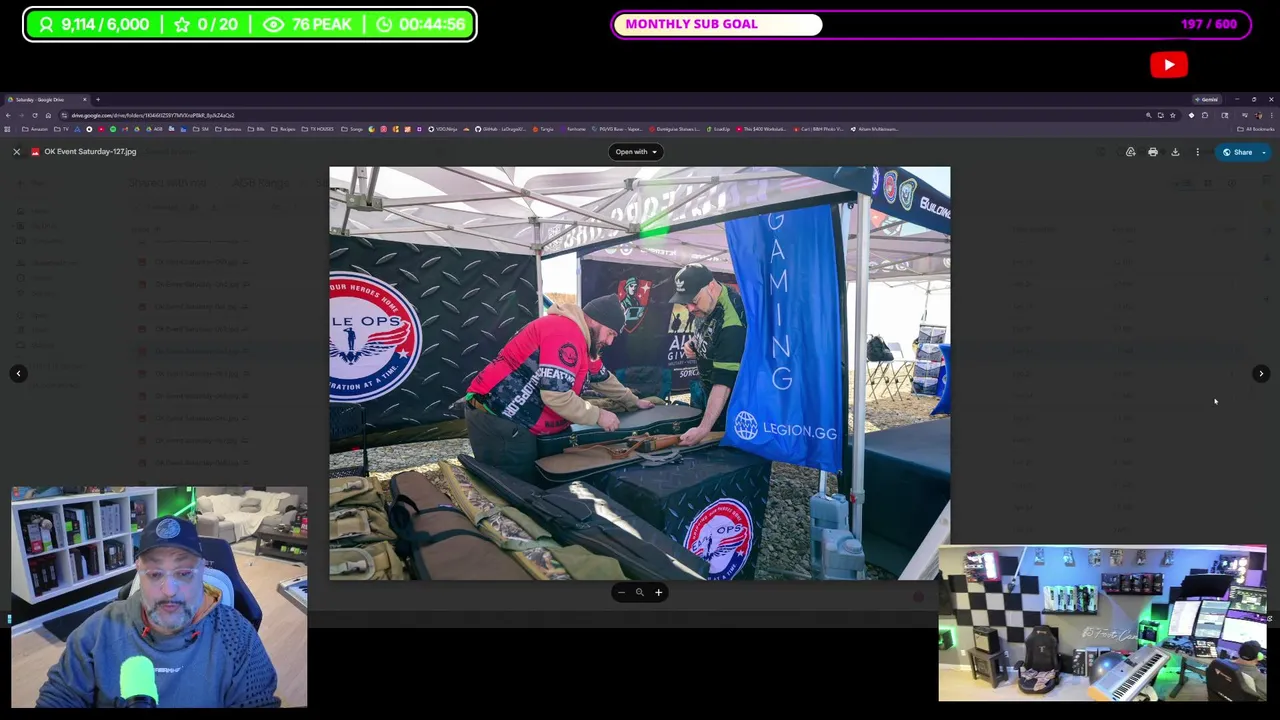1280x720 pixels.
Task: Click the 00:44:56 stream timer
Action: click(420, 24)
